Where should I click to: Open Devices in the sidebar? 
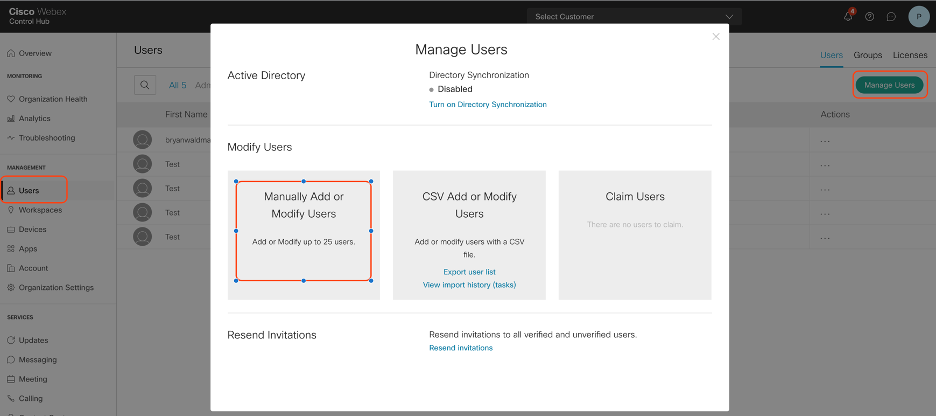[x=32, y=229]
